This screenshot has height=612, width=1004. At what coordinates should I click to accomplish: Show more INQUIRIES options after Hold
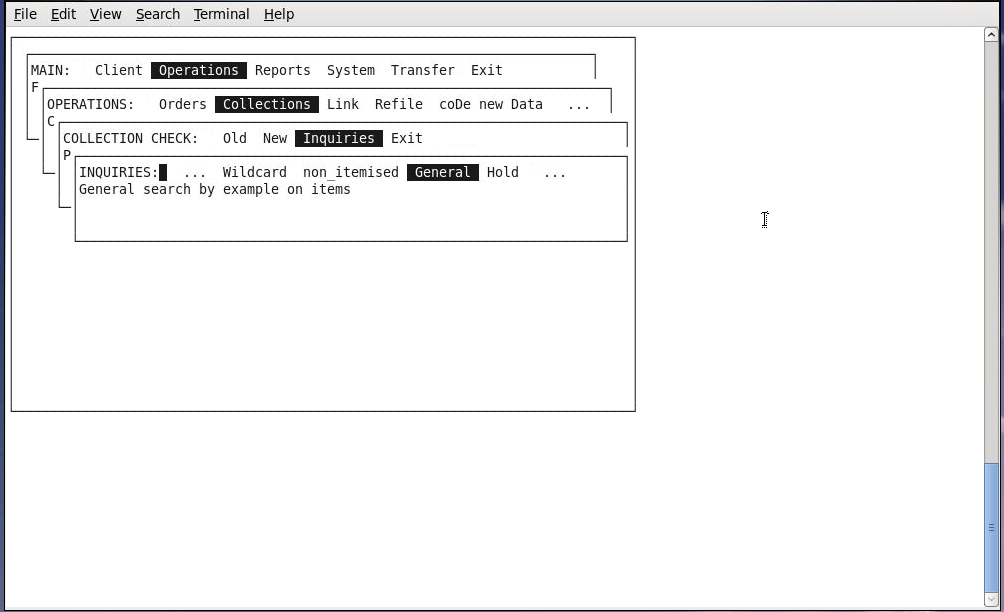click(554, 172)
